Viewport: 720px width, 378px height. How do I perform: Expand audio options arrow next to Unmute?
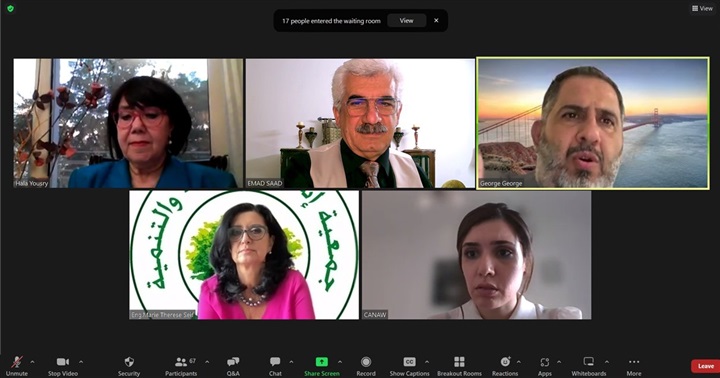click(32, 362)
